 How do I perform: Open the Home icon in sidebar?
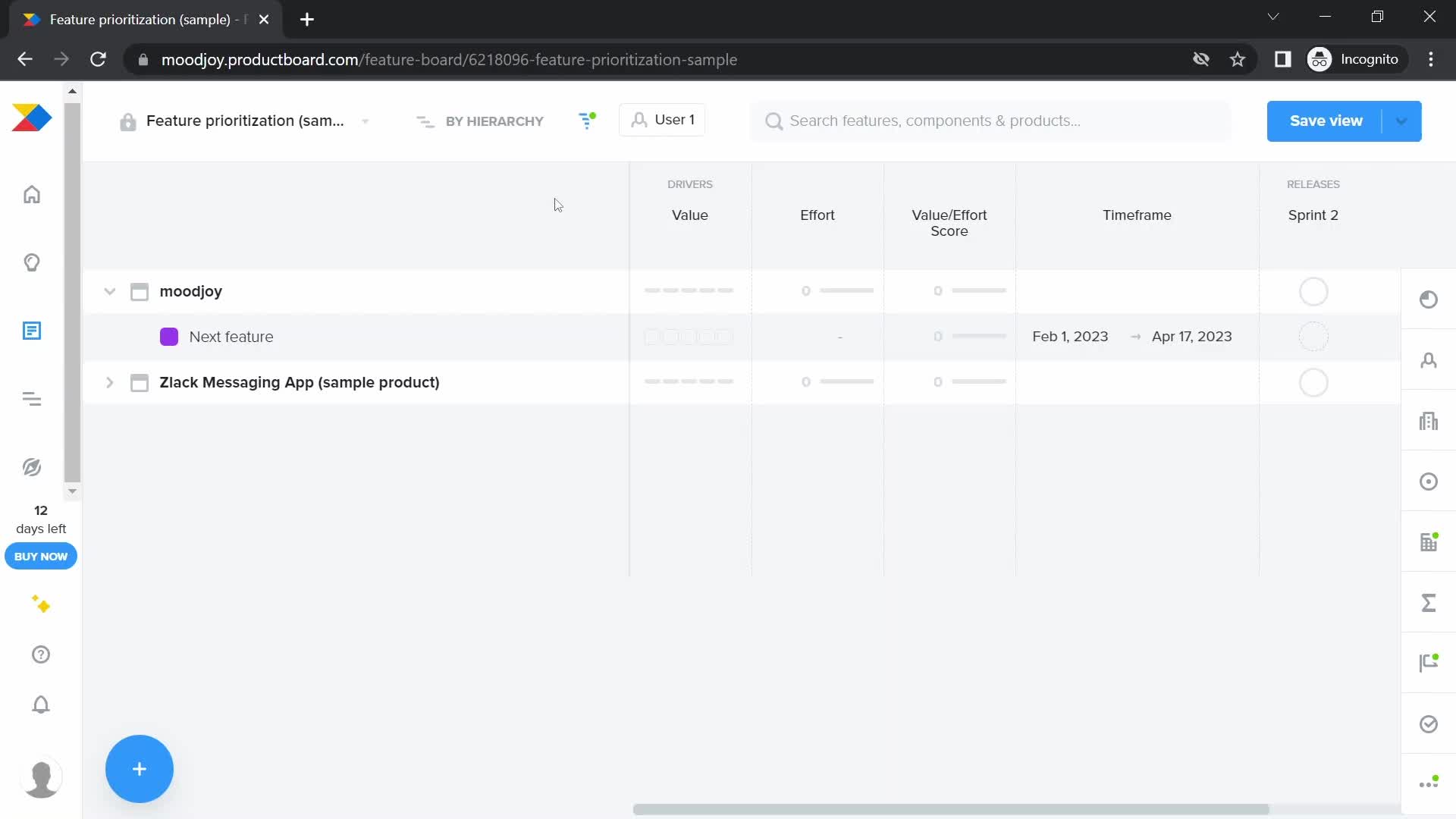[32, 195]
